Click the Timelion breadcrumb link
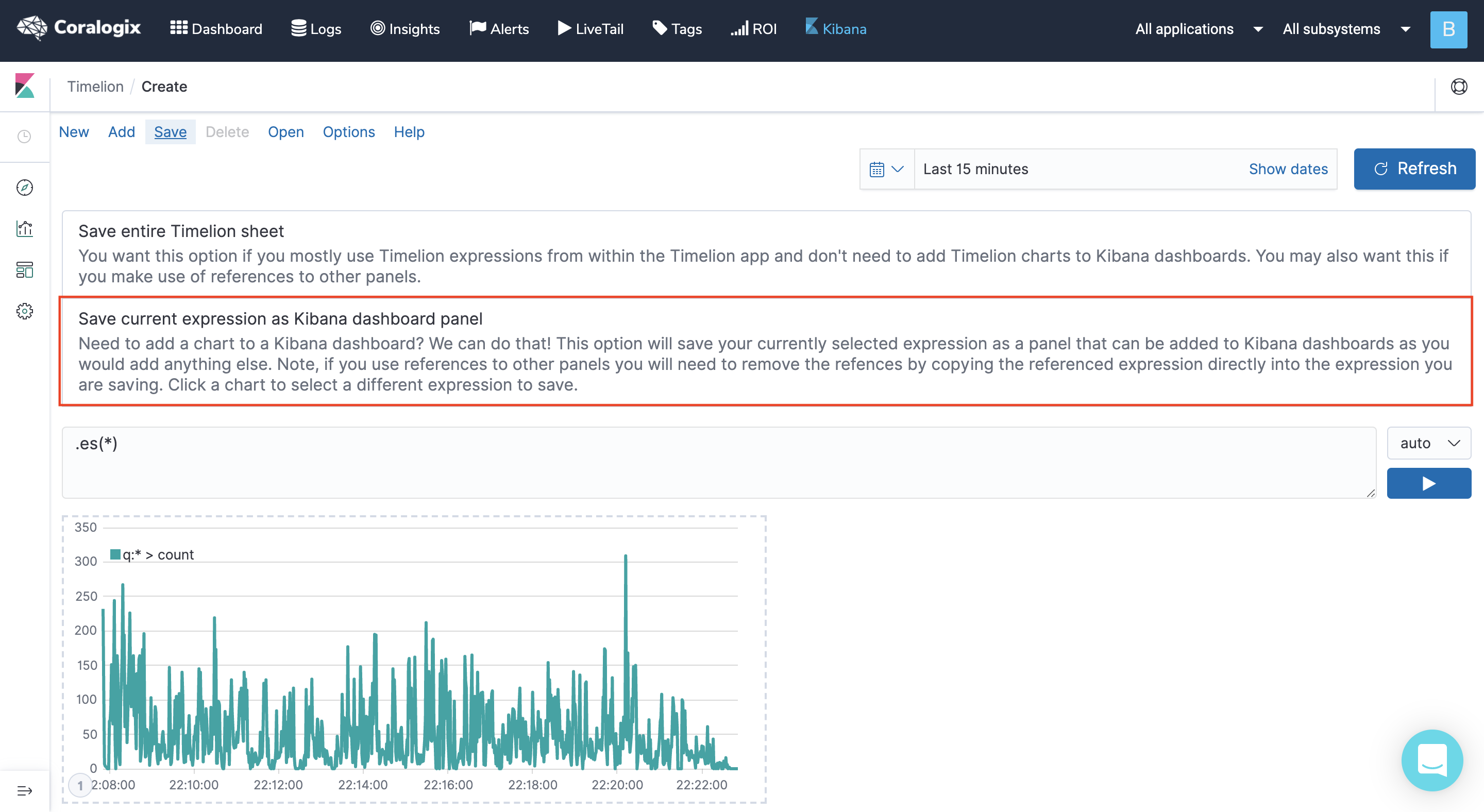Image resolution: width=1484 pixels, height=812 pixels. coord(95,87)
